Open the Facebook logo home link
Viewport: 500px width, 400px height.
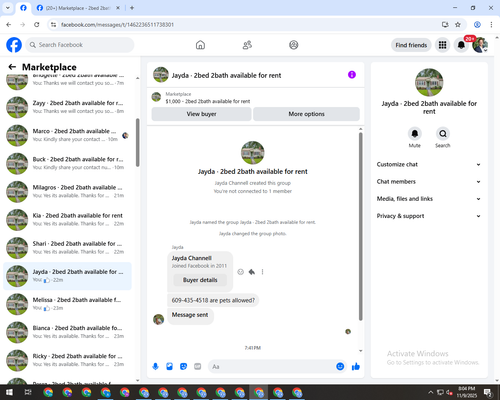pyautogui.click(x=14, y=45)
